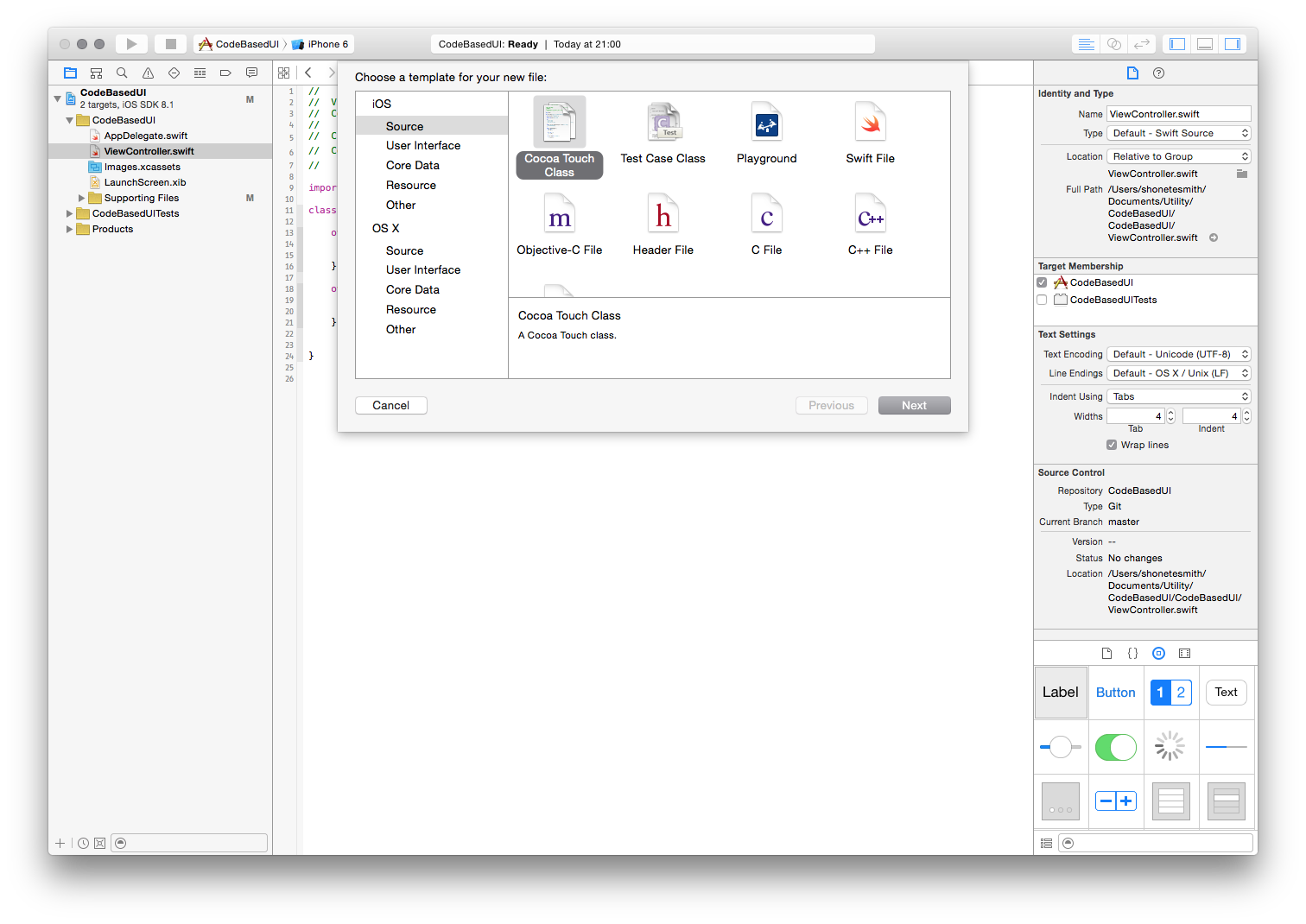
Task: Expand the Supporting Files folder
Action: (82, 199)
